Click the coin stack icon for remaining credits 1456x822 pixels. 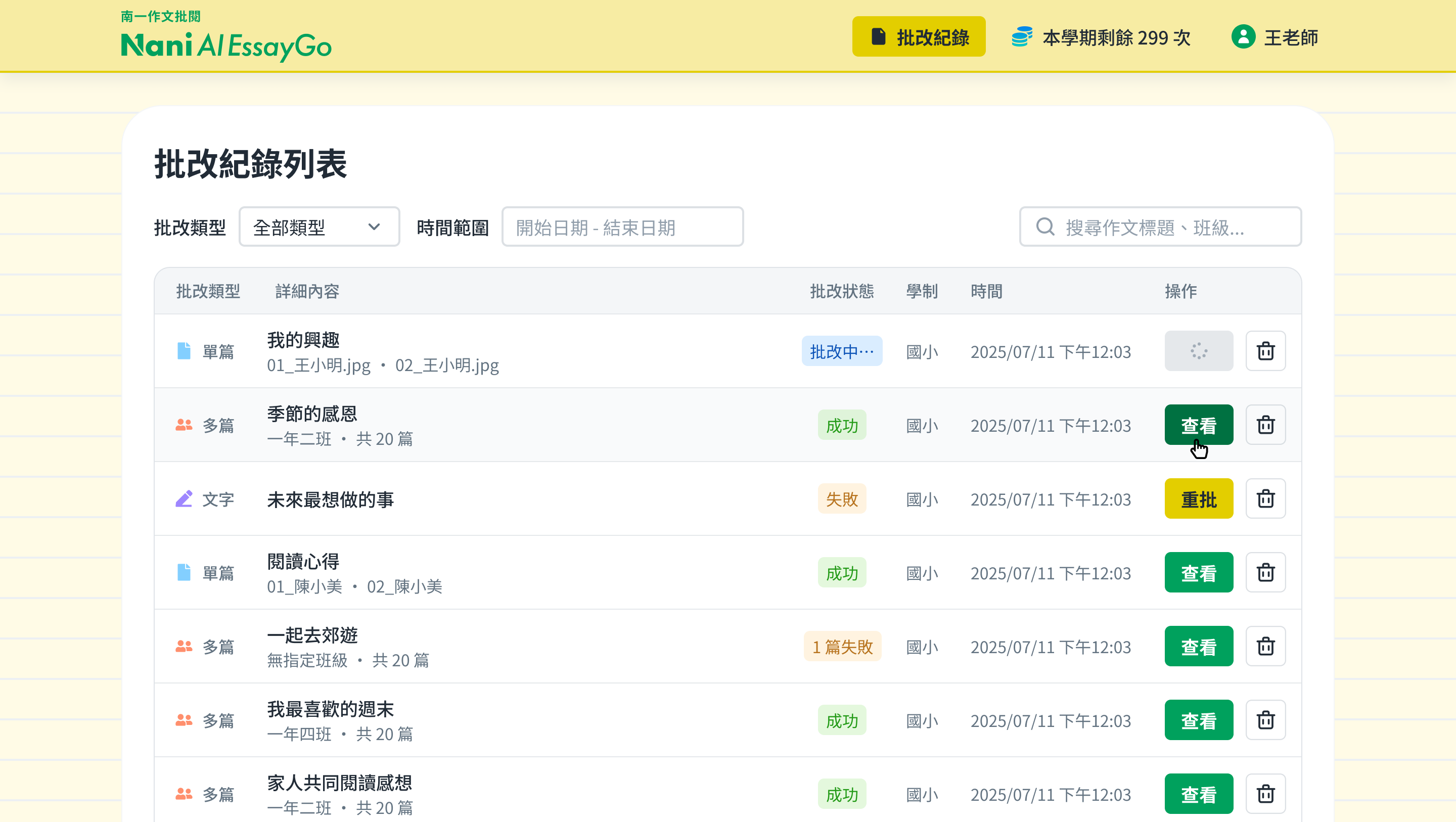[1022, 37]
